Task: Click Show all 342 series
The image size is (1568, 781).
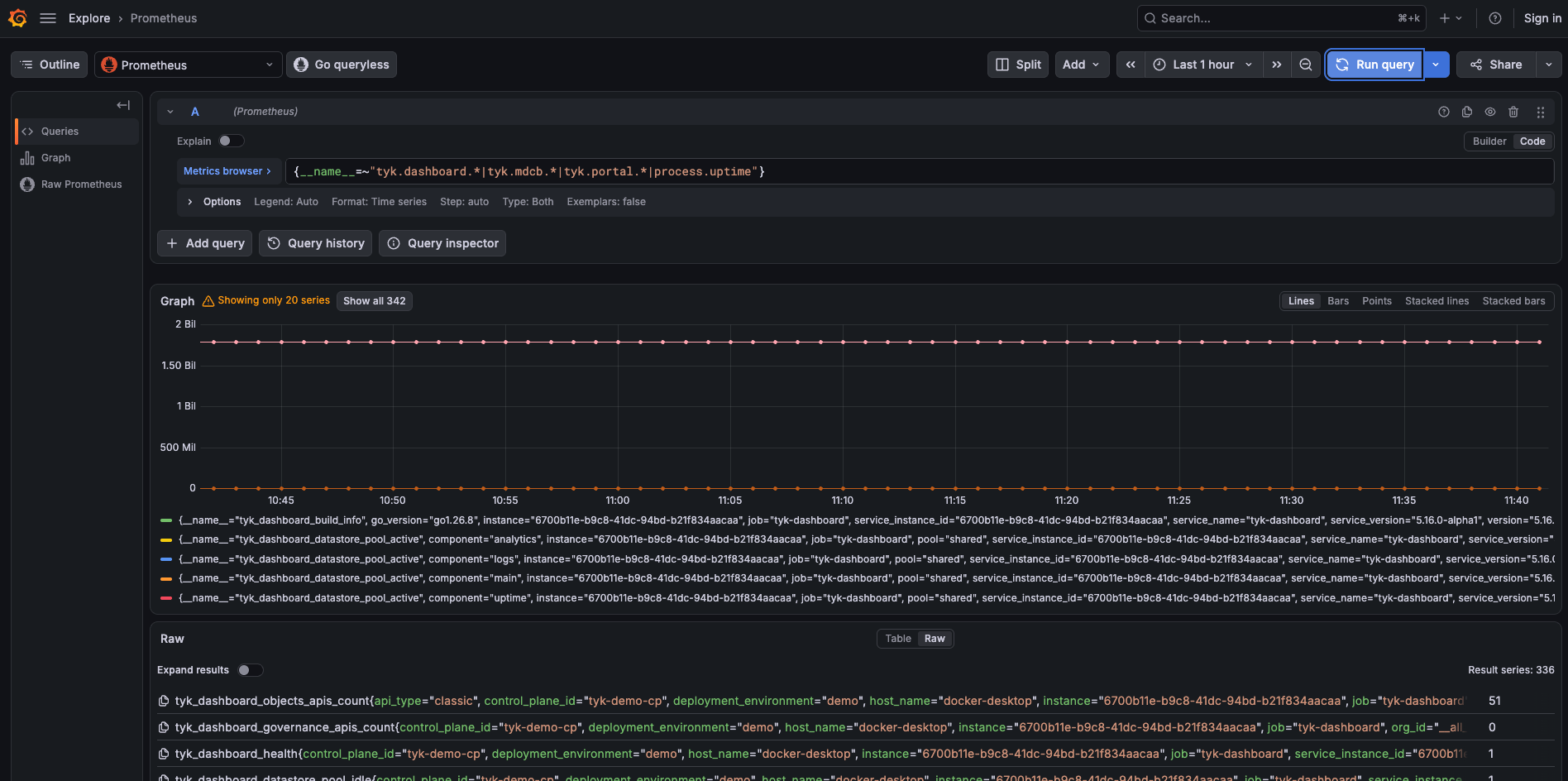Action: (x=375, y=301)
